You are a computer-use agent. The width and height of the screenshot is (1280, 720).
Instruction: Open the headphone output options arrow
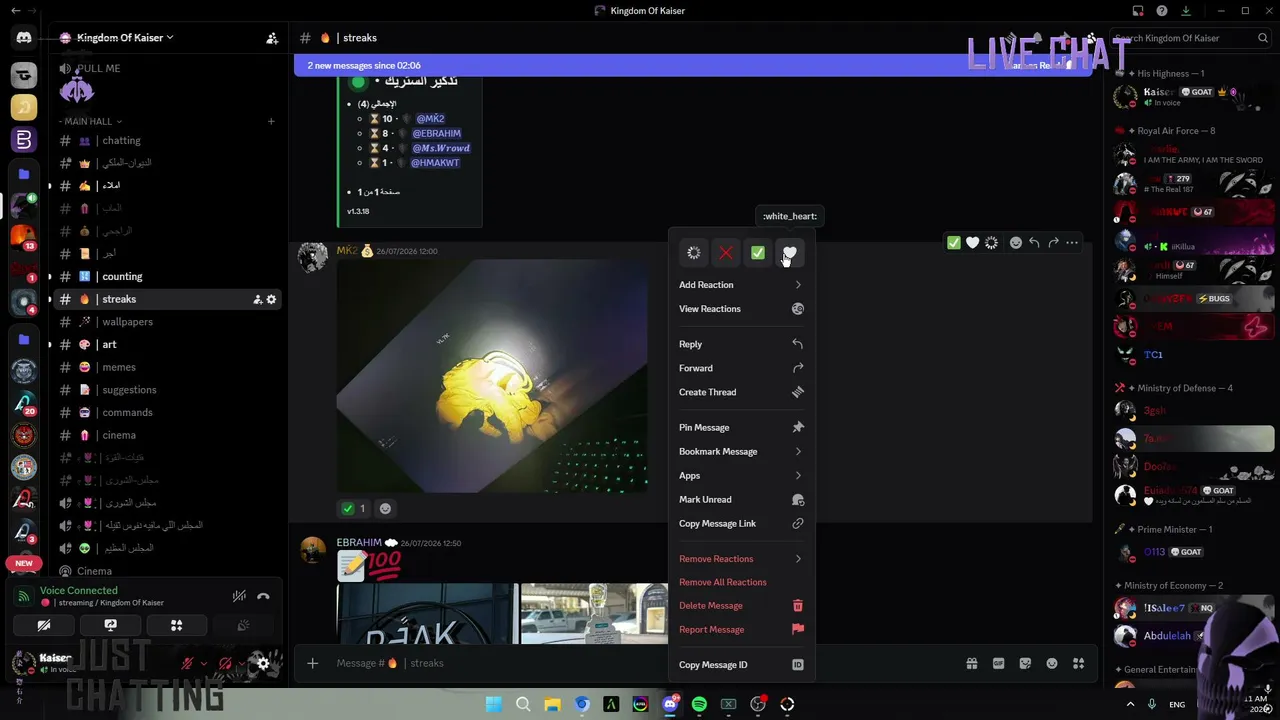click(242, 663)
